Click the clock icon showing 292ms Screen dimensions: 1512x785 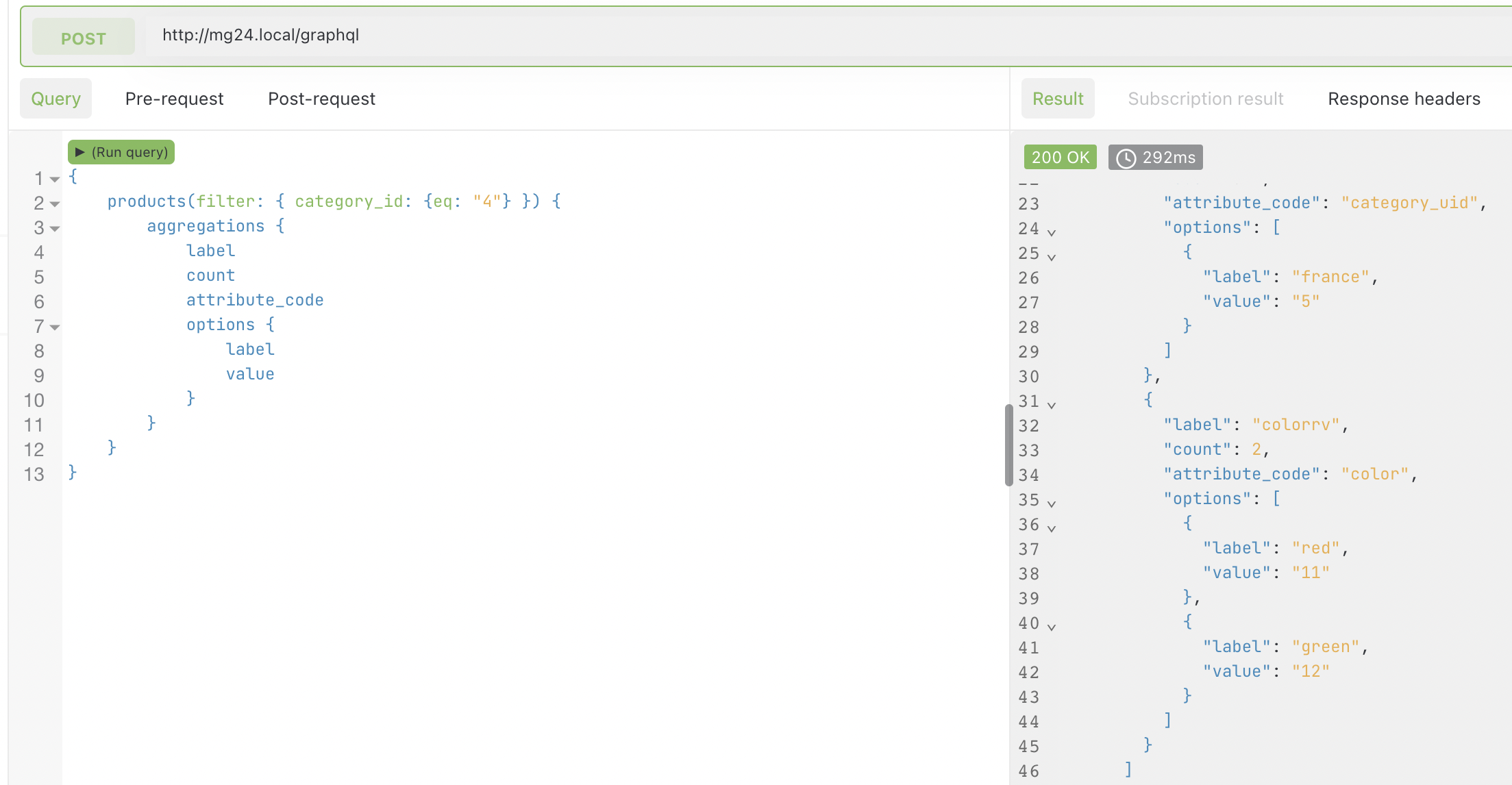1127,157
